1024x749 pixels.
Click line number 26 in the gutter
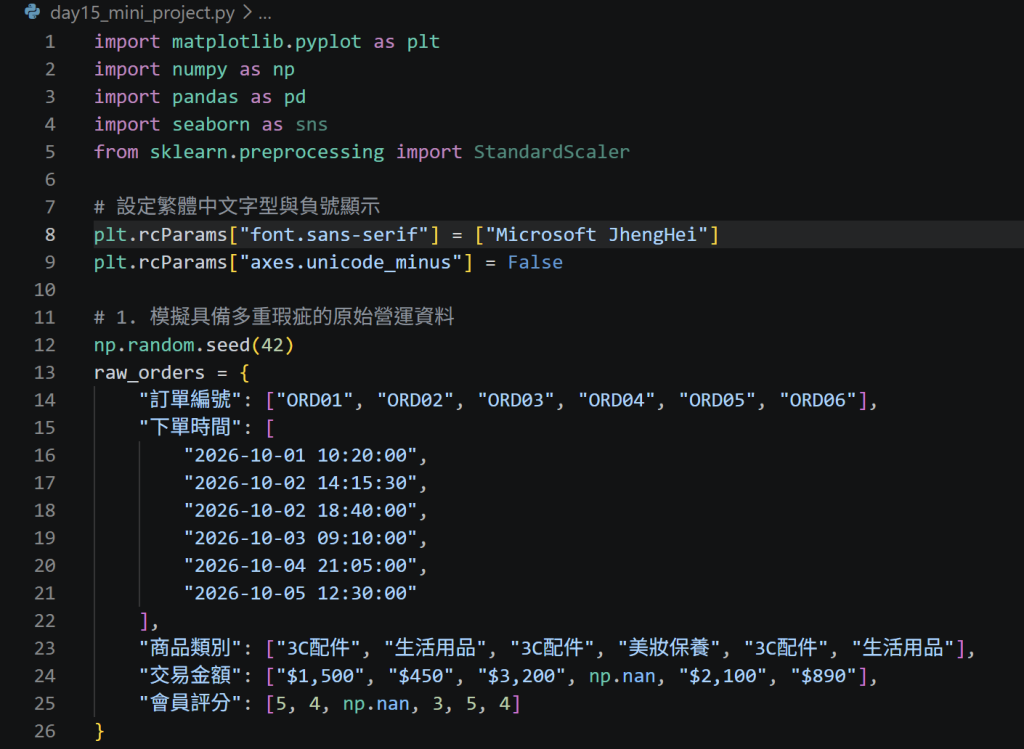click(44, 731)
